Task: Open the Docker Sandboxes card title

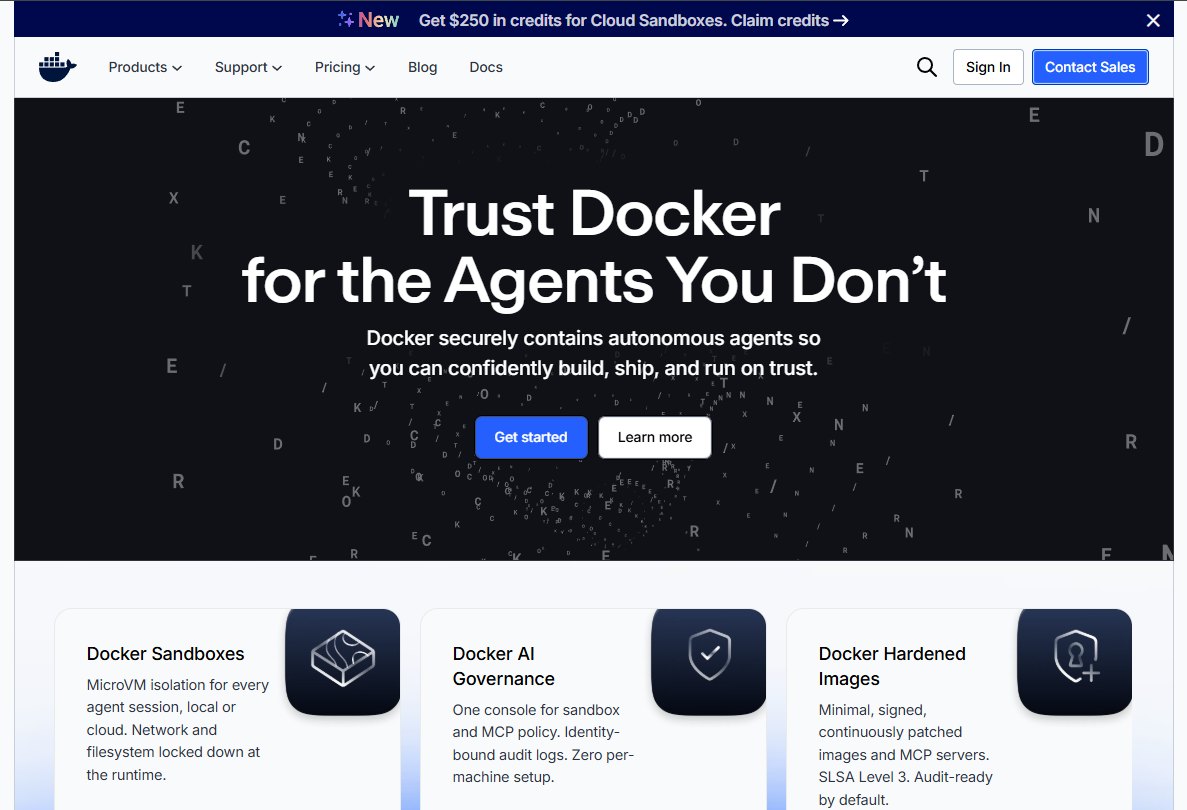Action: point(166,654)
